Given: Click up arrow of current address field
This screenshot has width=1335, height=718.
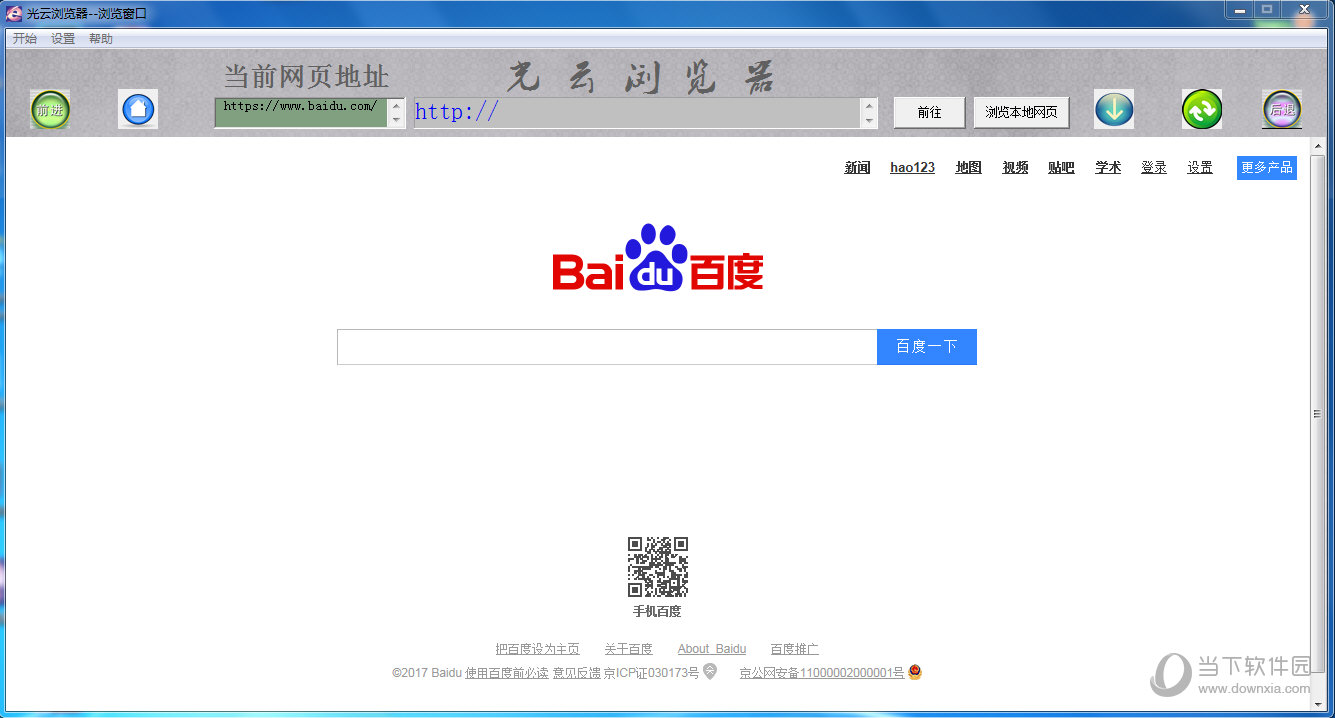Looking at the screenshot, I should click(396, 105).
